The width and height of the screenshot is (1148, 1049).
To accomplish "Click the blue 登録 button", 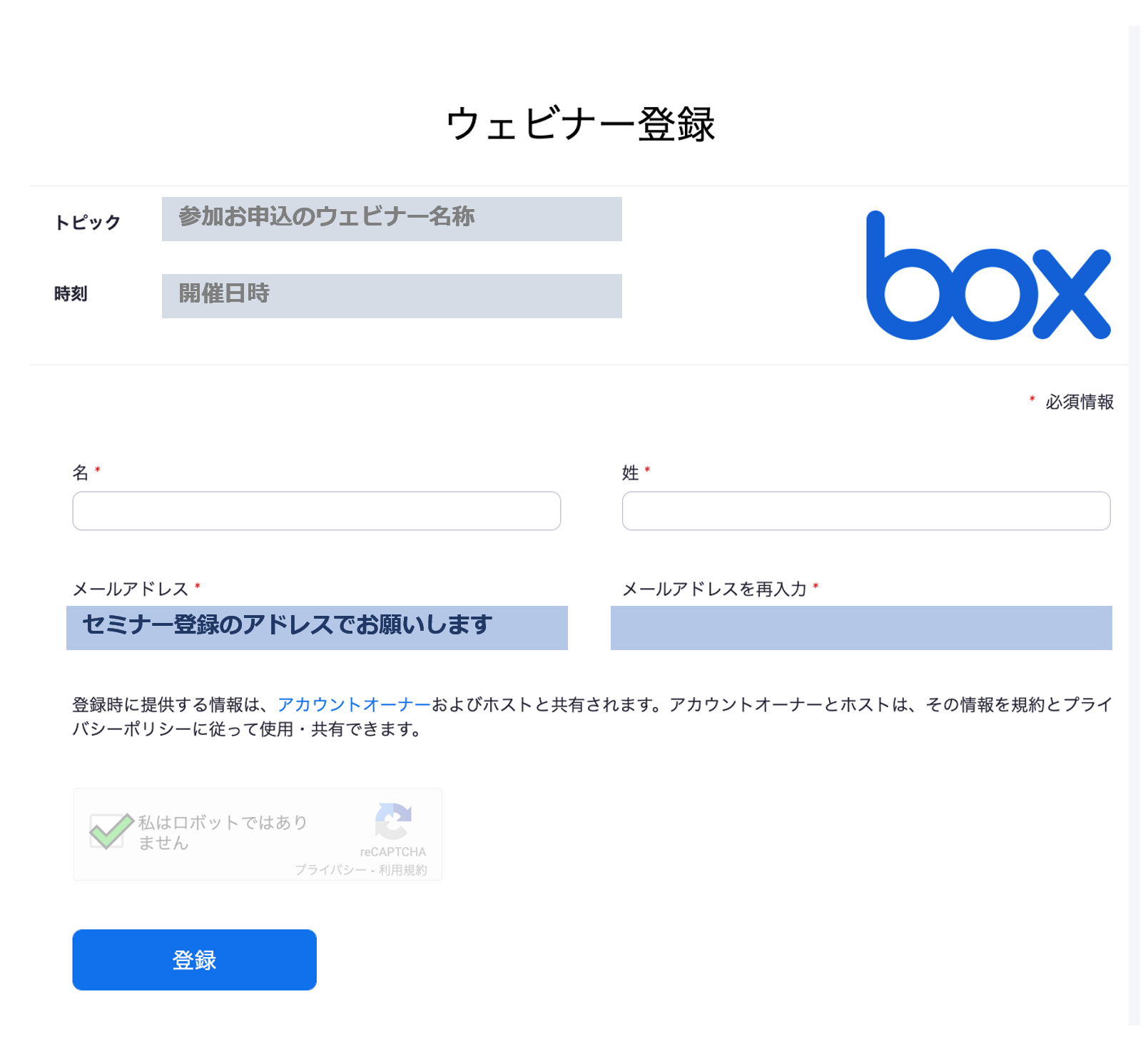I will click(x=194, y=960).
